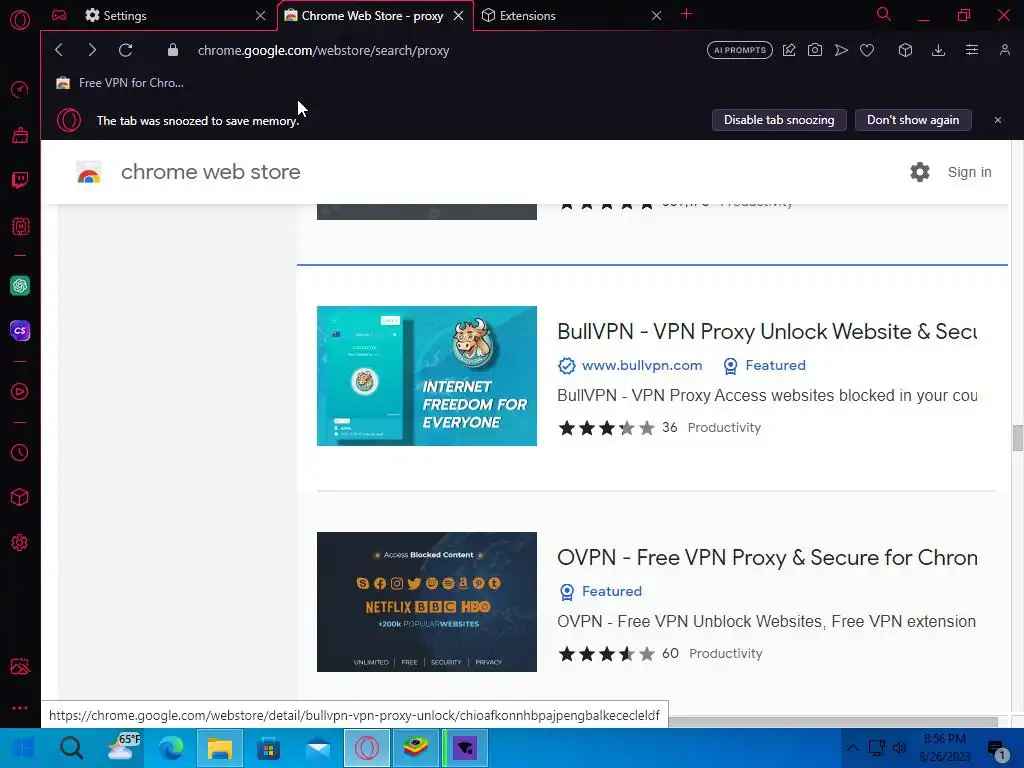This screenshot has height=768, width=1024.
Task: Close the Chrome Web Store tab
Action: click(458, 16)
